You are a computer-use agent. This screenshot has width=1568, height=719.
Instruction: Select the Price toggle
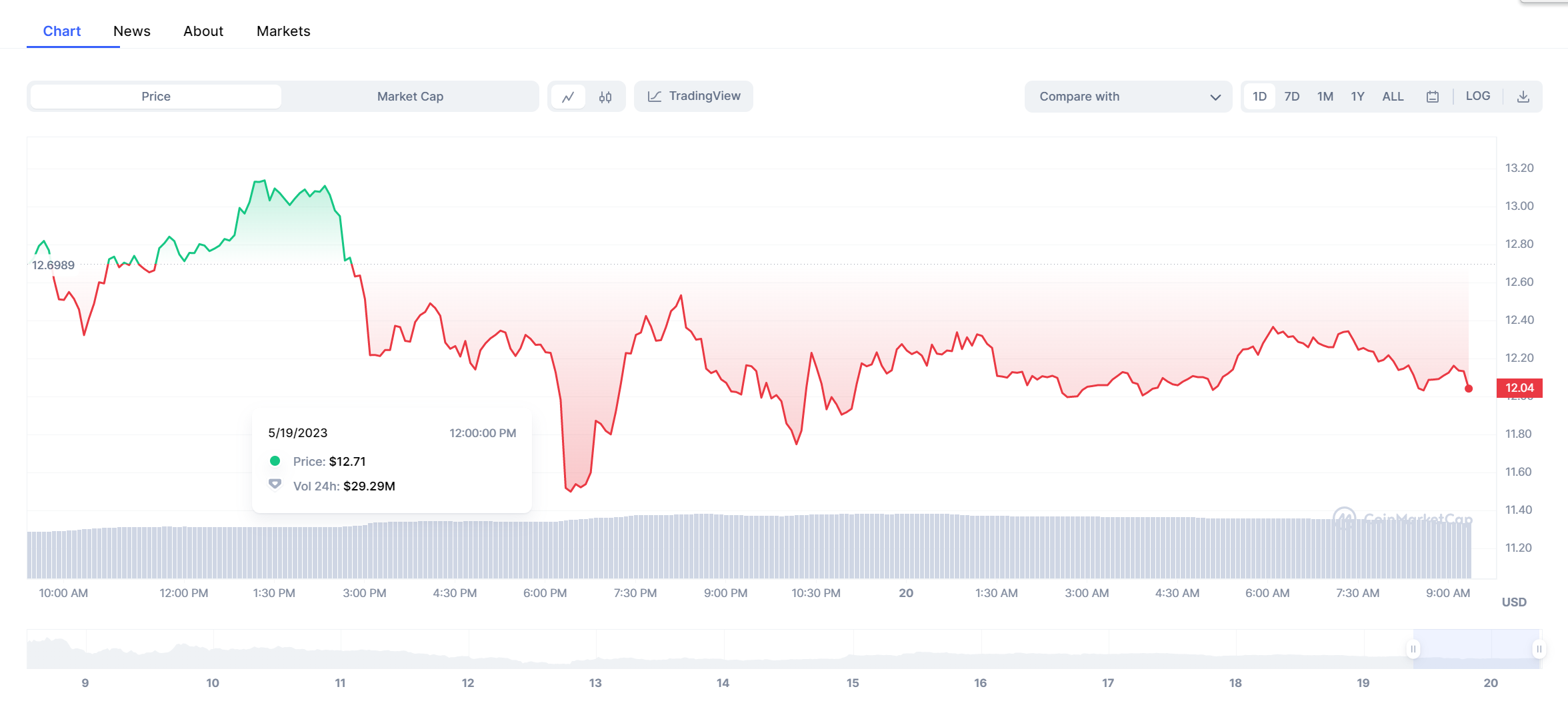pyautogui.click(x=156, y=97)
